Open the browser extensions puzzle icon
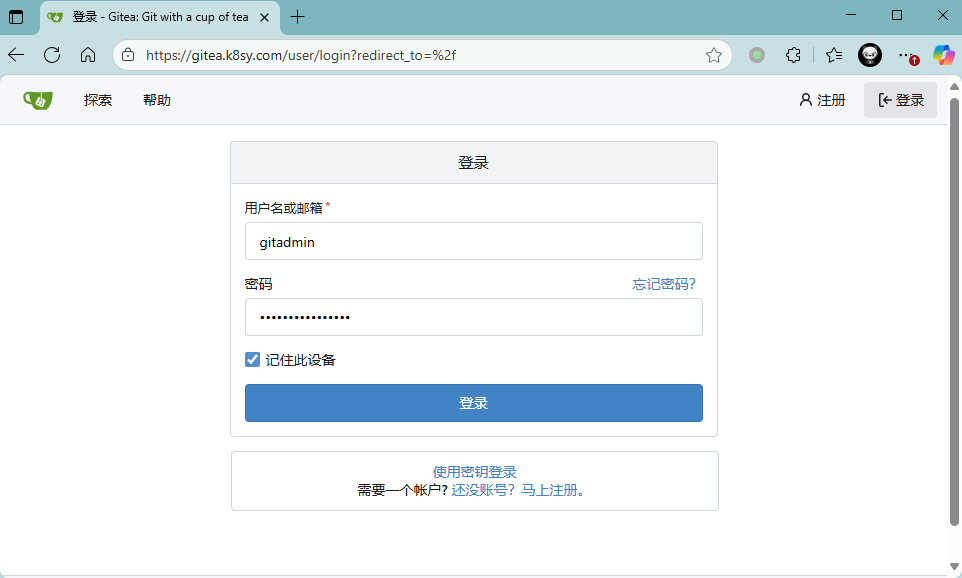 coord(794,55)
